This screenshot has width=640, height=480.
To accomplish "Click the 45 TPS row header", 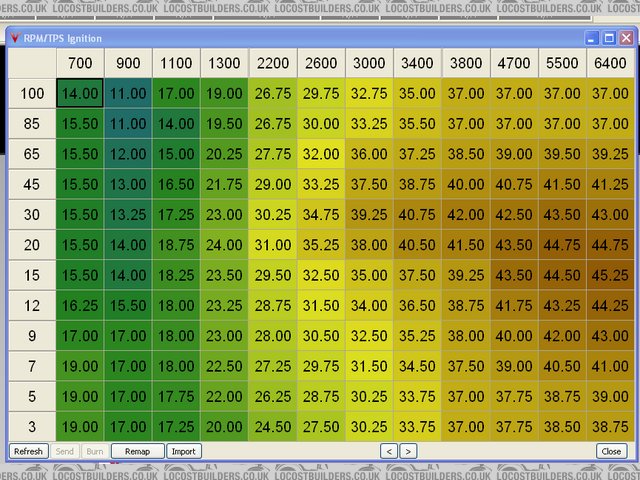I will coord(32,185).
